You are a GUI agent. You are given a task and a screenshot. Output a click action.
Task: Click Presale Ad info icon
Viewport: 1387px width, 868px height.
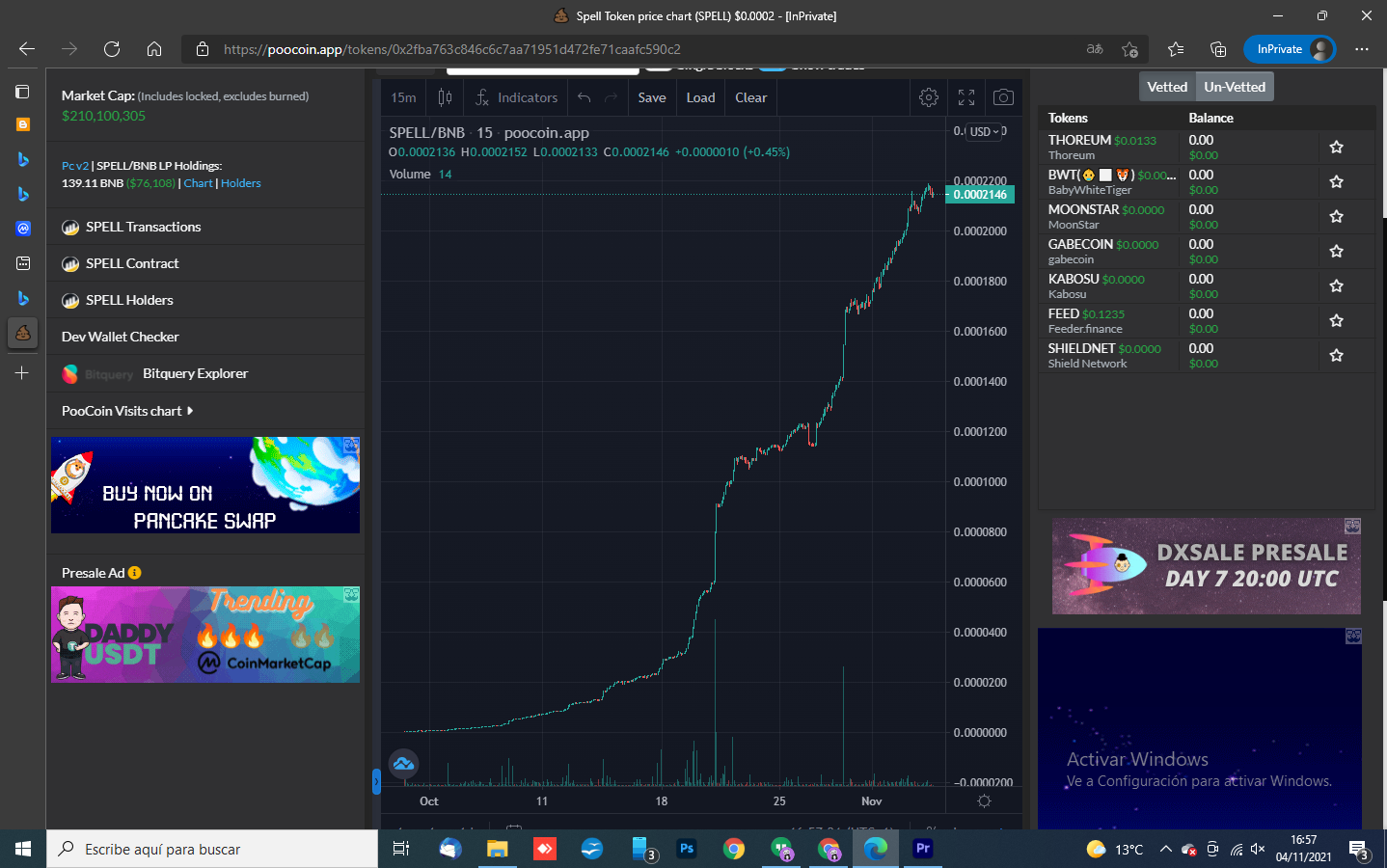(134, 573)
